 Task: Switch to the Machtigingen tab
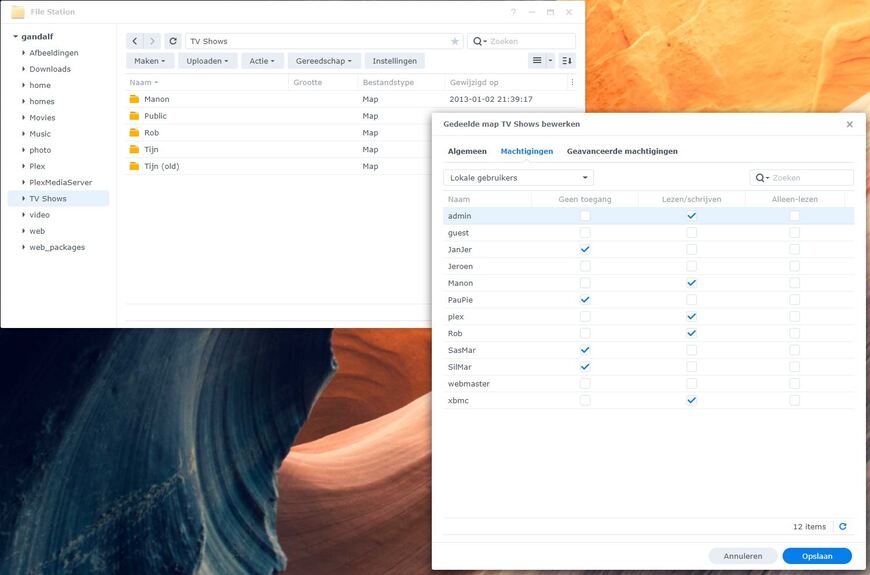527,151
